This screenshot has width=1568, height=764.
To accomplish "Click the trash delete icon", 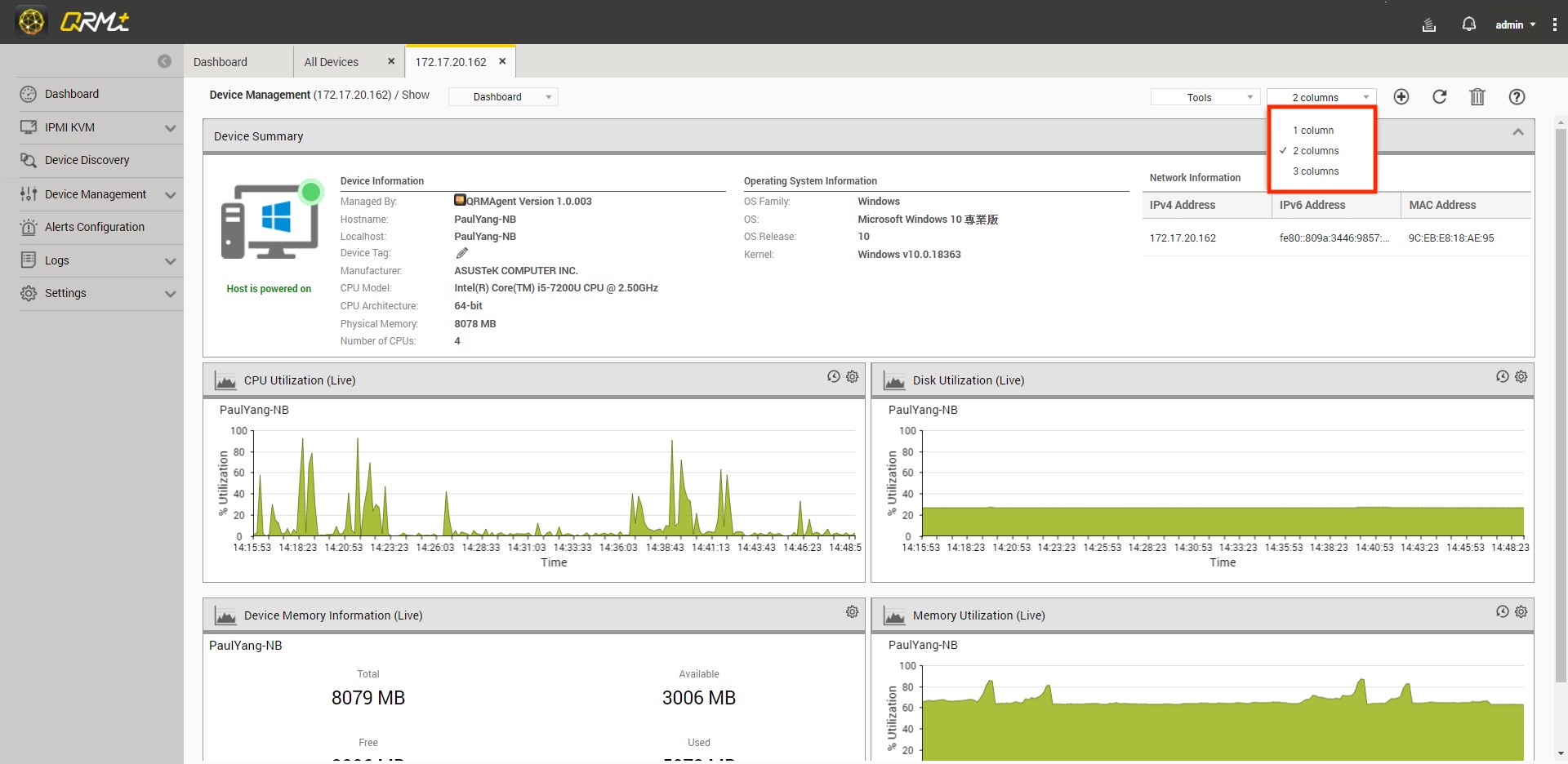I will pyautogui.click(x=1477, y=97).
